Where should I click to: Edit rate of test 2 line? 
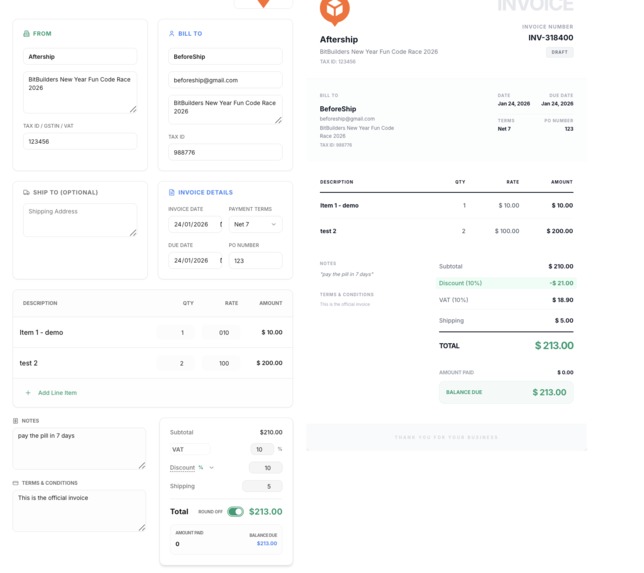pyautogui.click(x=221, y=363)
